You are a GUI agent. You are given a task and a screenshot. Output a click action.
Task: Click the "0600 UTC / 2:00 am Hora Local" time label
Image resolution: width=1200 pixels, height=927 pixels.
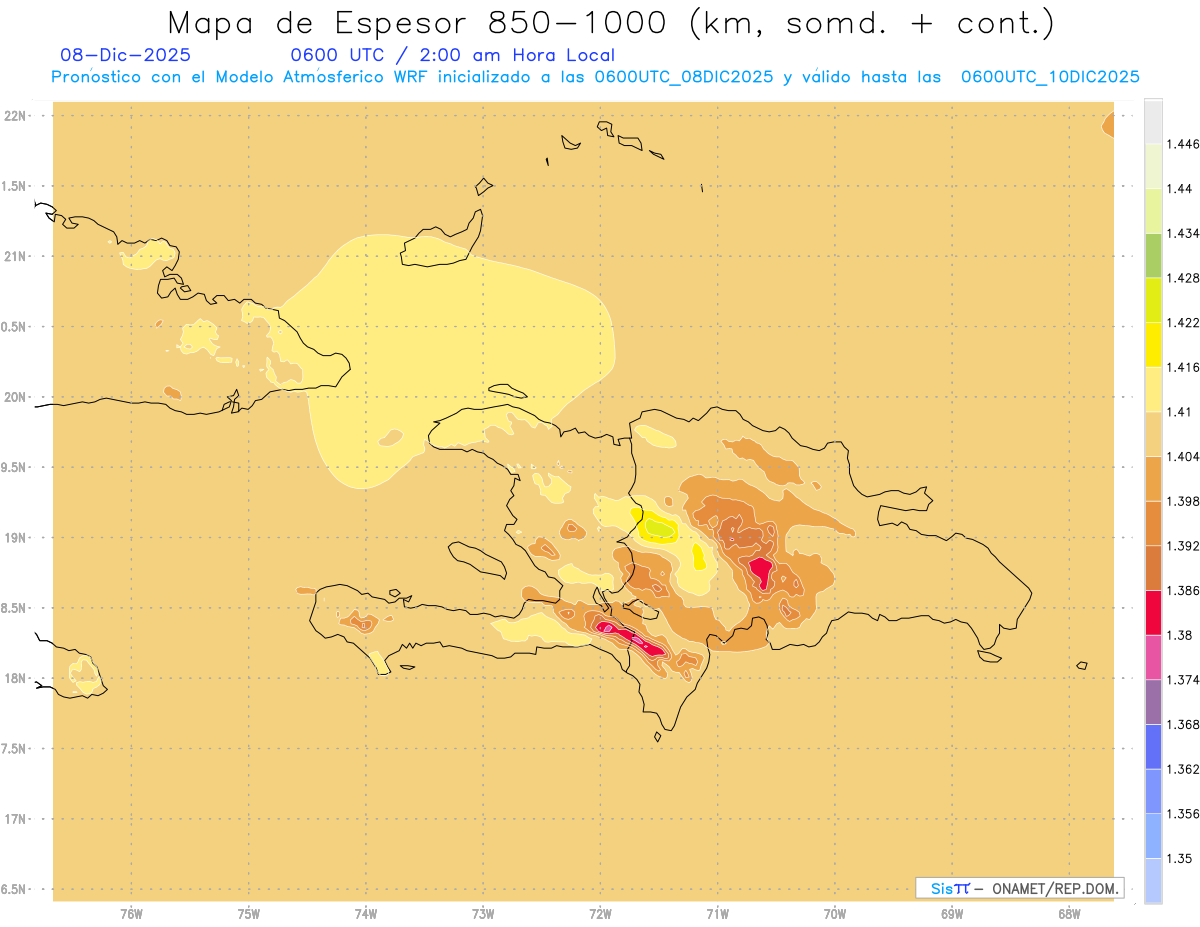pos(452,55)
